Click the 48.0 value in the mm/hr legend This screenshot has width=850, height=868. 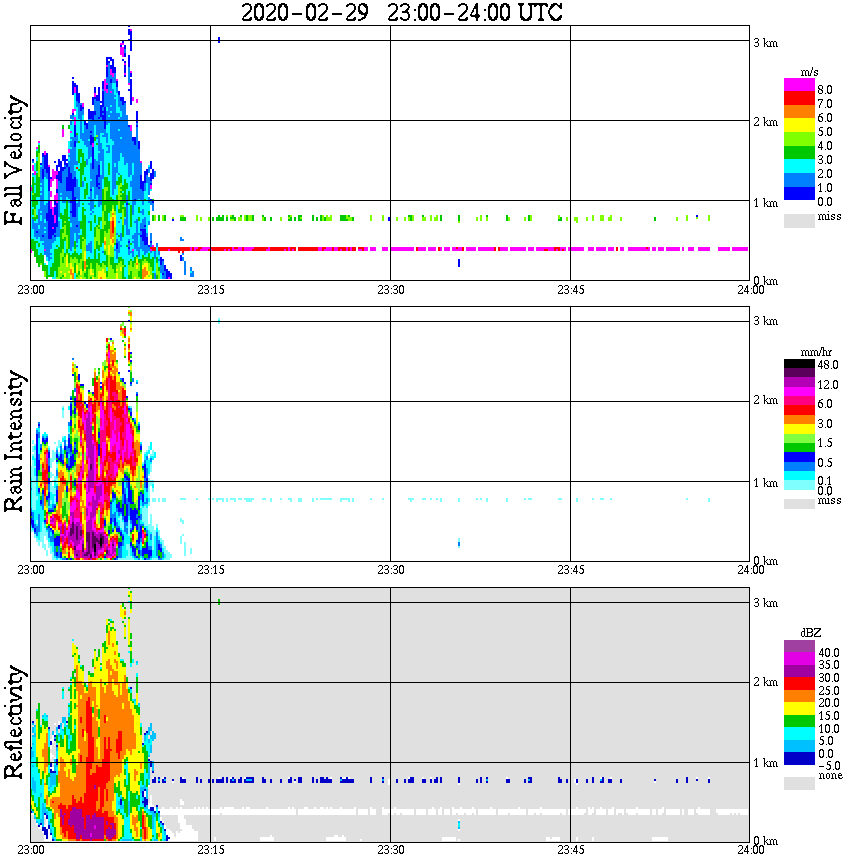(x=828, y=365)
